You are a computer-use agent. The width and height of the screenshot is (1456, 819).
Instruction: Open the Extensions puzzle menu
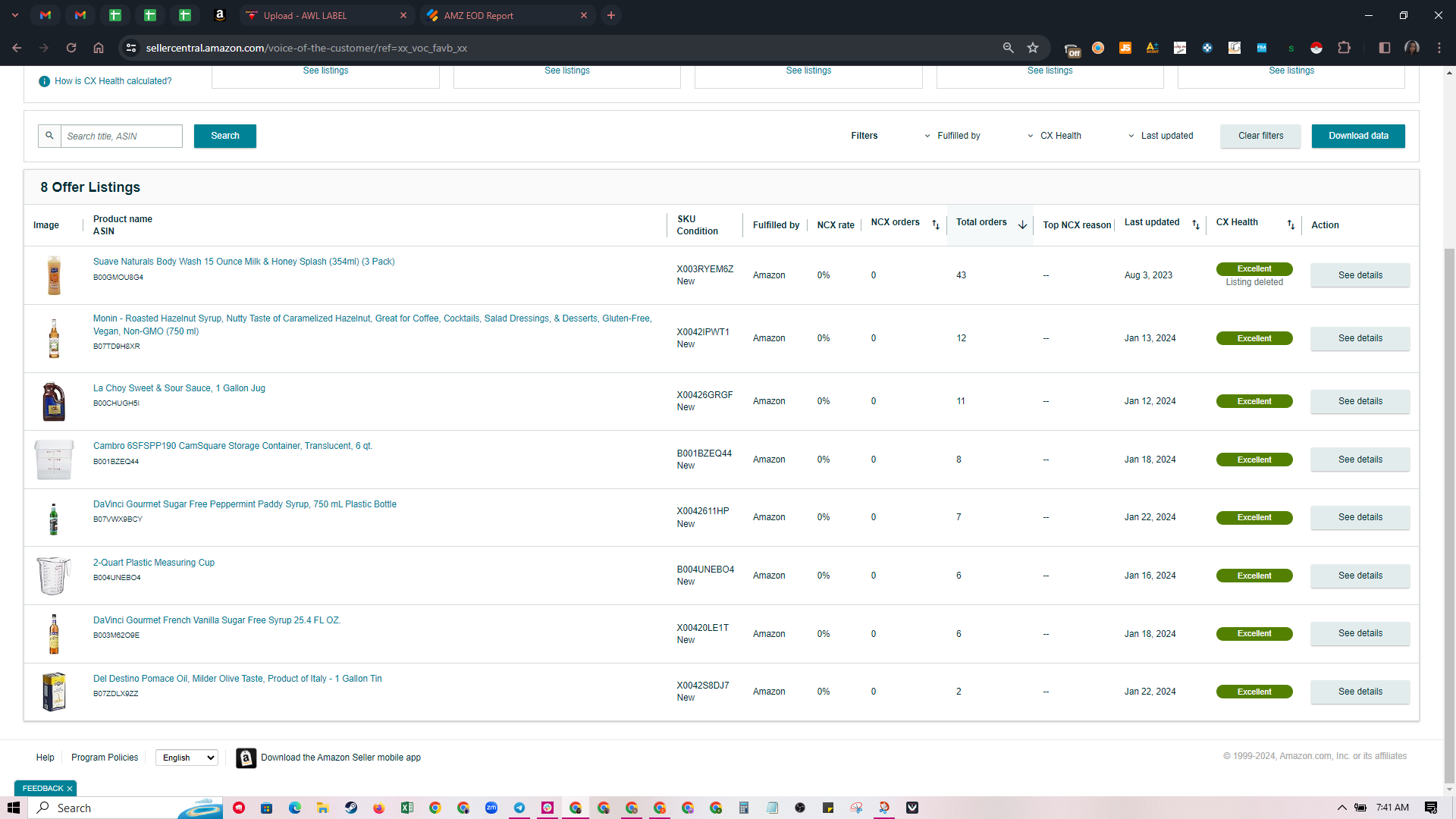tap(1344, 48)
